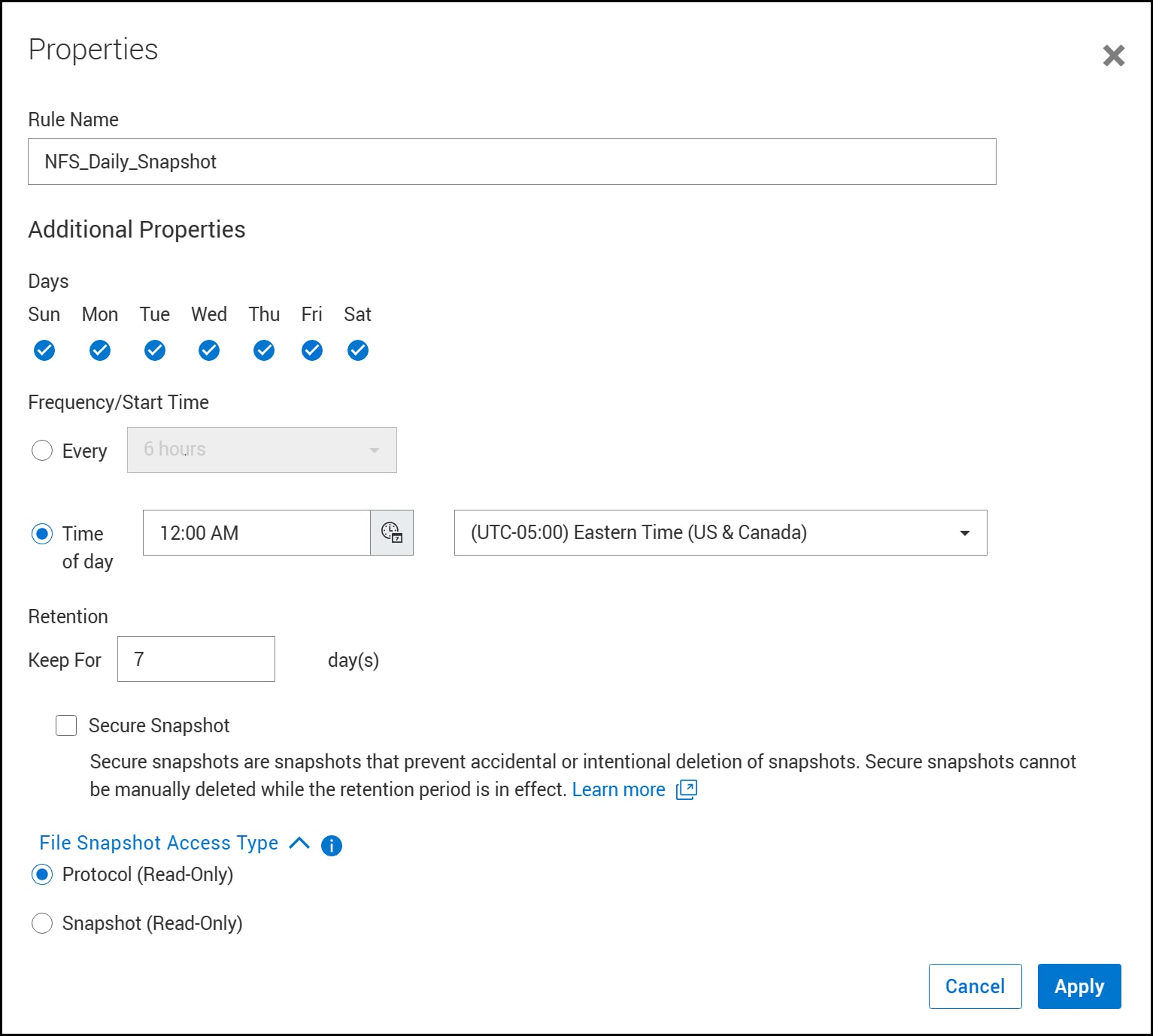Open the time picker clock icon
This screenshot has height=1036, width=1153.
(x=392, y=533)
